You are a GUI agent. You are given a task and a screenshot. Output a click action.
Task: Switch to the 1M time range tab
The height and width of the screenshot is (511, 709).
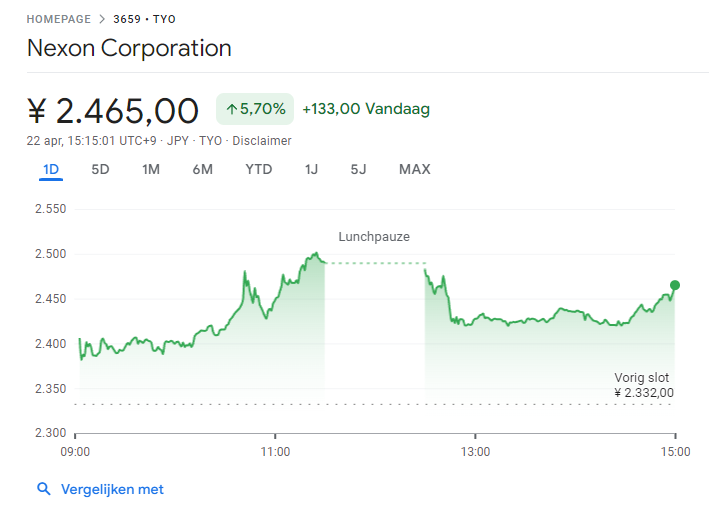(x=151, y=169)
